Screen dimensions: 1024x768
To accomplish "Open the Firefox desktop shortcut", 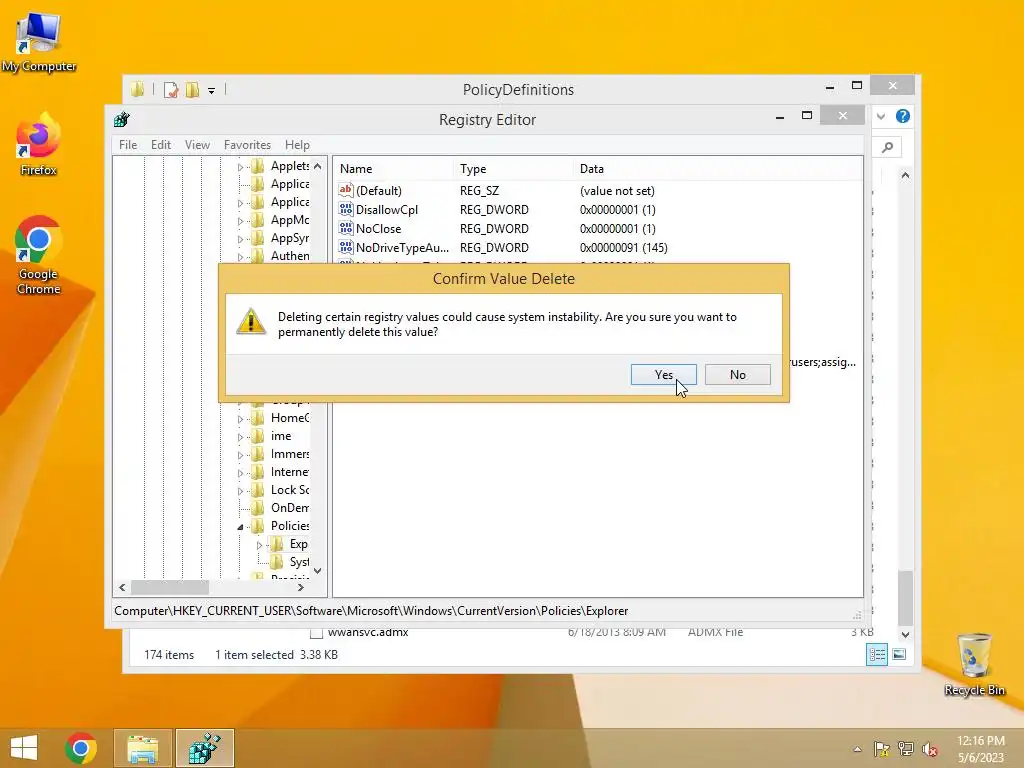I will pos(39,145).
